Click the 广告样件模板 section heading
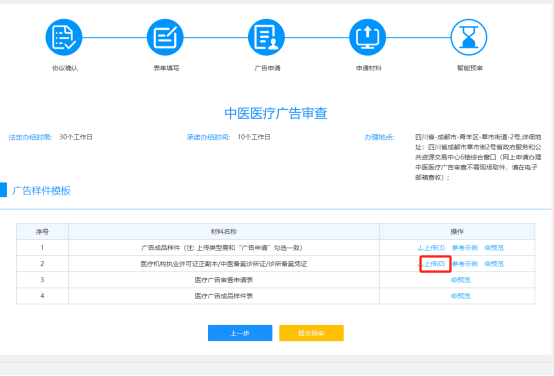 [x=41, y=190]
